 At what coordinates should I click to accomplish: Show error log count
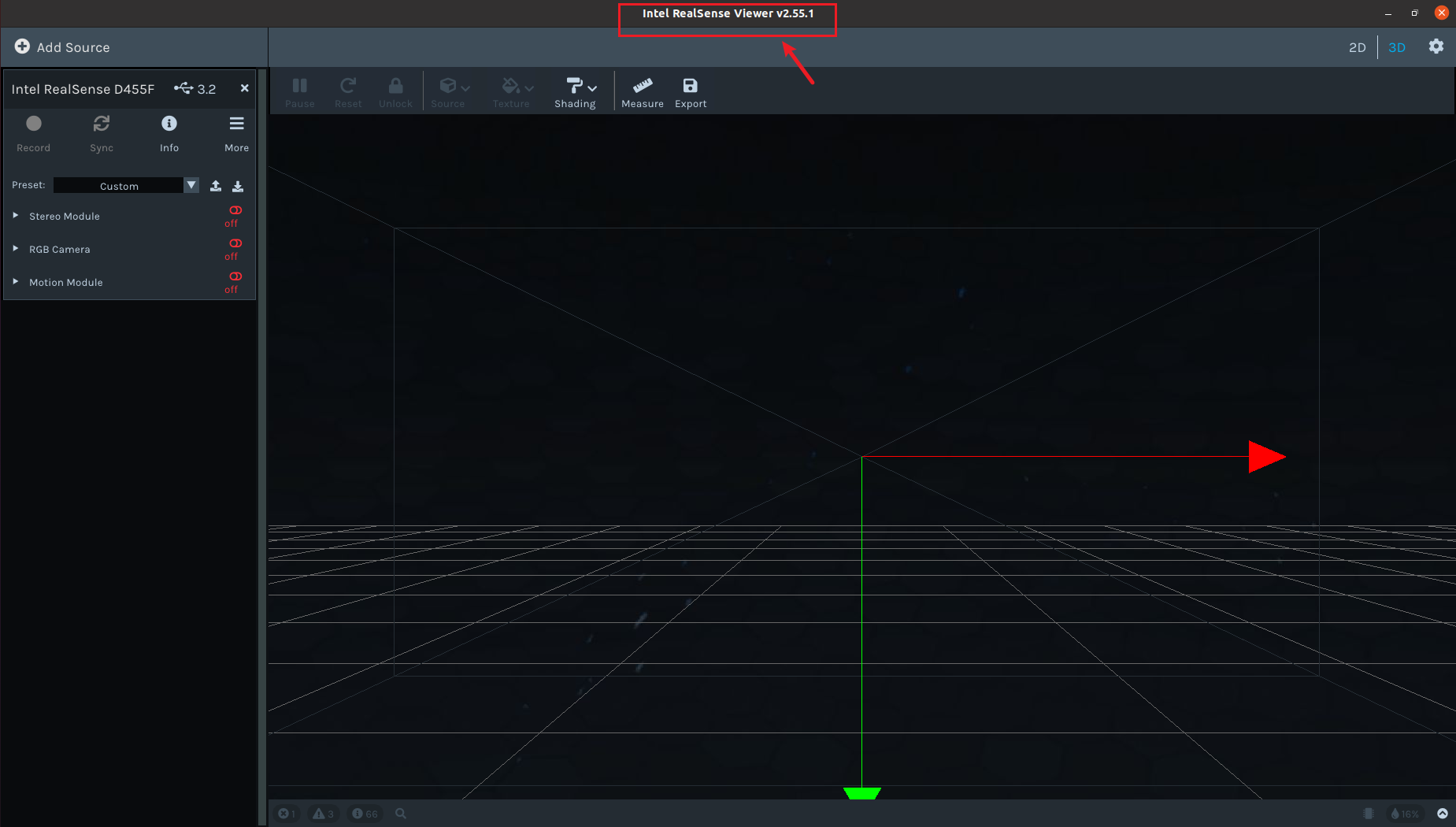tap(287, 814)
